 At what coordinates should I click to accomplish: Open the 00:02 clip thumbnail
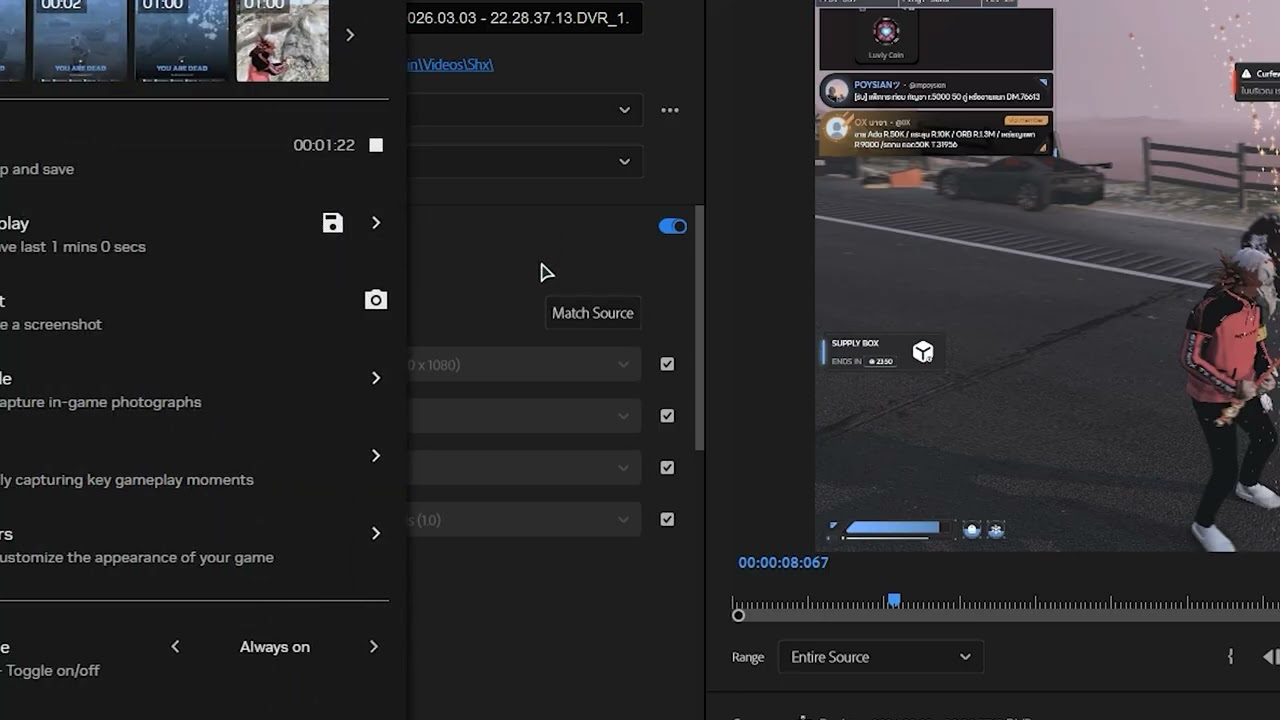click(79, 40)
